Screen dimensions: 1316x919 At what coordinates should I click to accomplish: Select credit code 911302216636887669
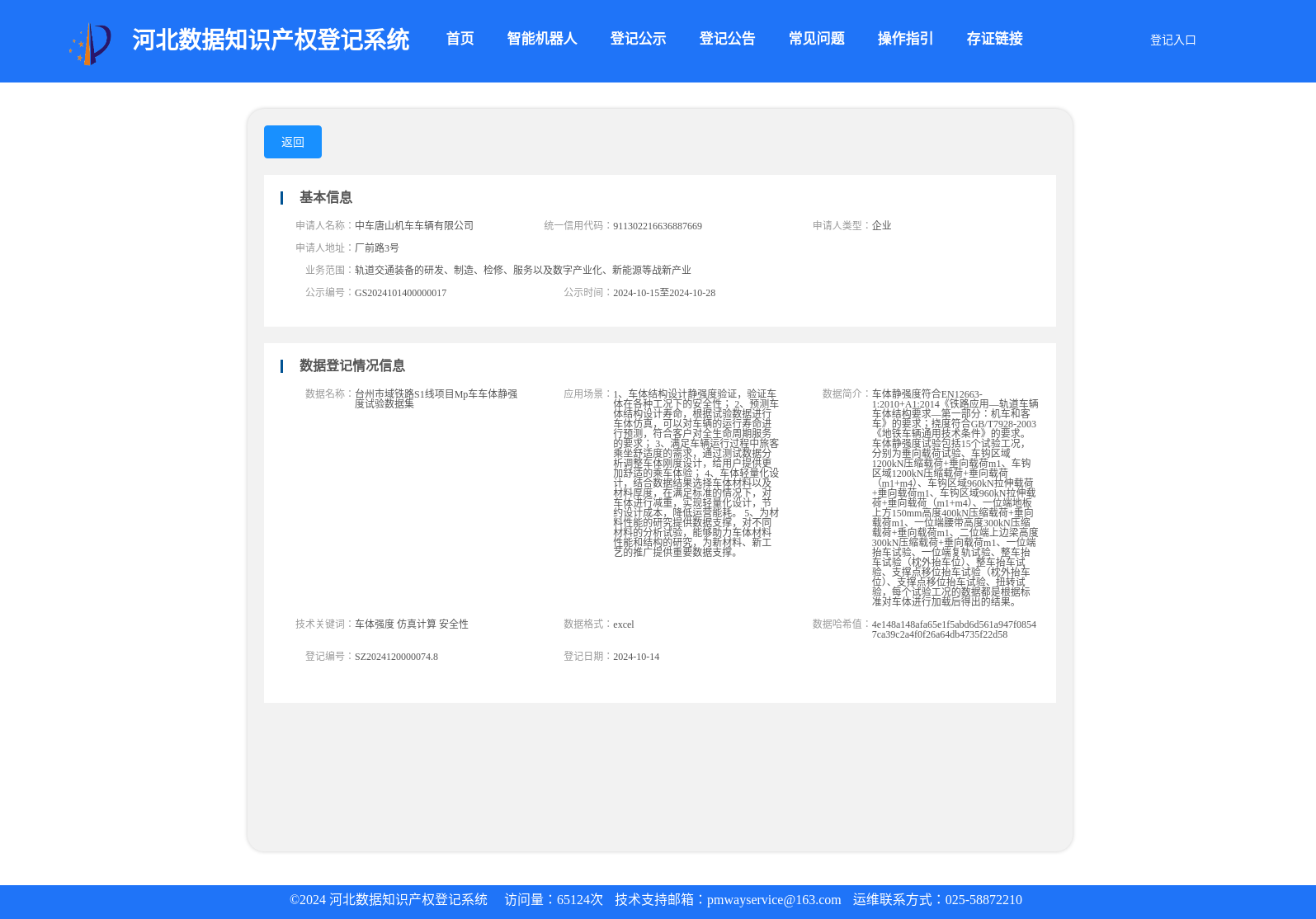click(x=658, y=226)
